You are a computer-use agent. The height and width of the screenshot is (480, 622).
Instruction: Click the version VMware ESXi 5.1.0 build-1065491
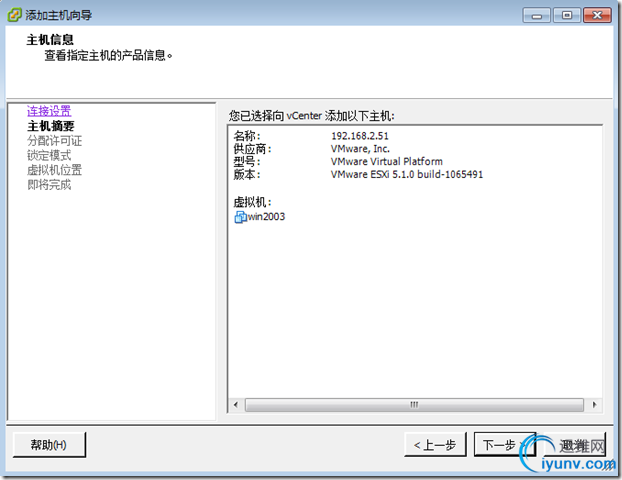(x=407, y=174)
